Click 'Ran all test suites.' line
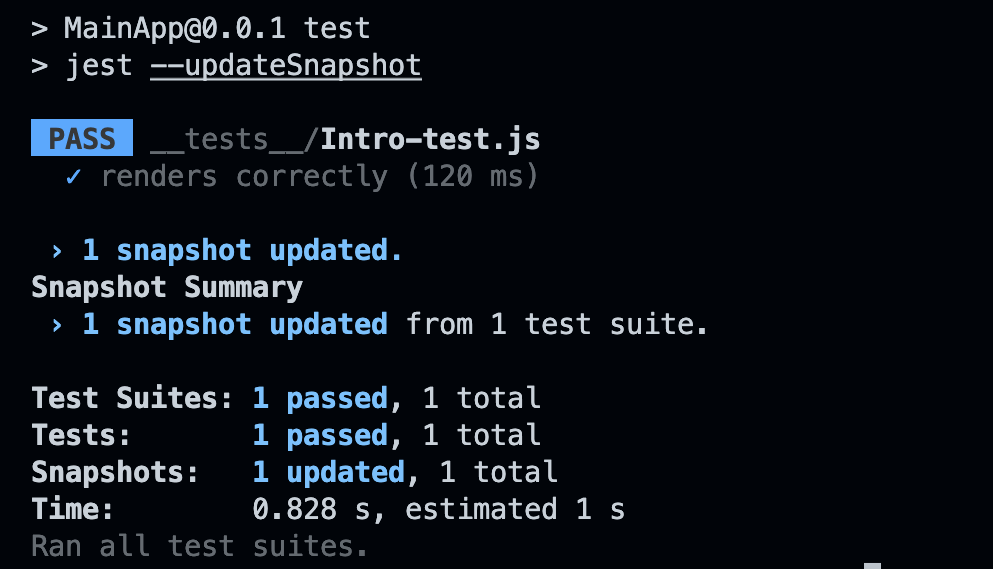 point(199,546)
